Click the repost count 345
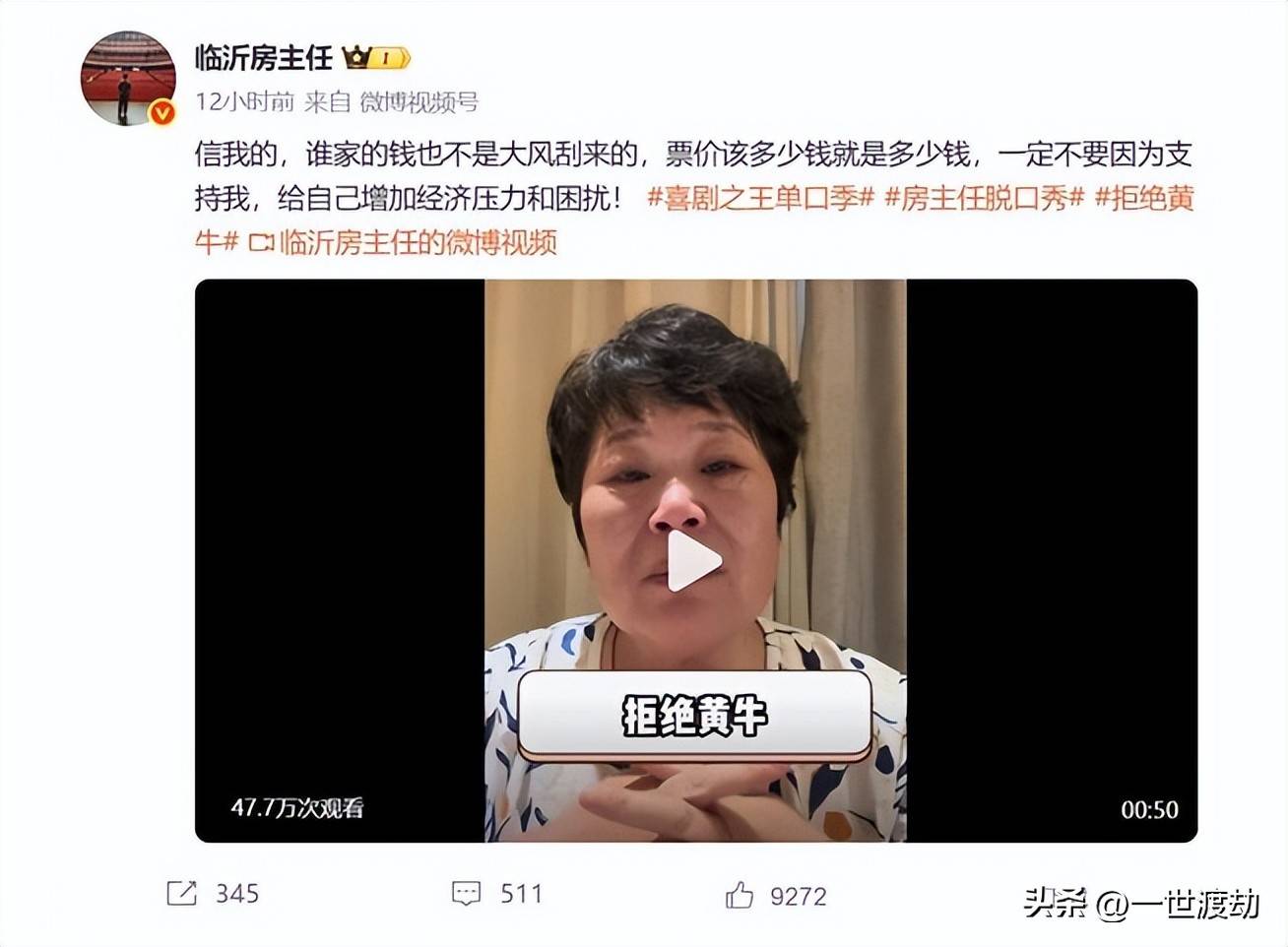 click(237, 894)
